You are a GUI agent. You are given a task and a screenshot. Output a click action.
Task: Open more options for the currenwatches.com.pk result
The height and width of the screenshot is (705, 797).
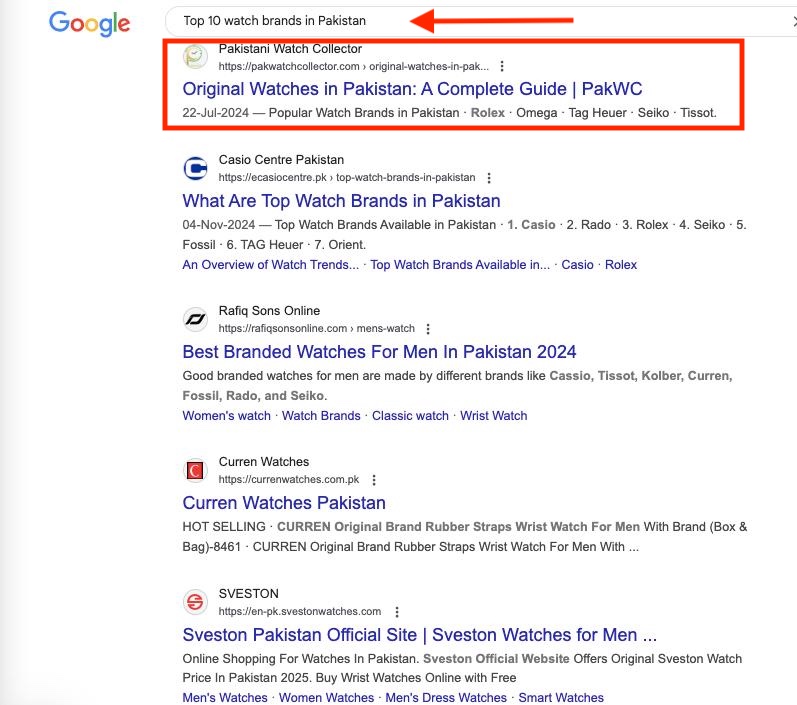374,480
